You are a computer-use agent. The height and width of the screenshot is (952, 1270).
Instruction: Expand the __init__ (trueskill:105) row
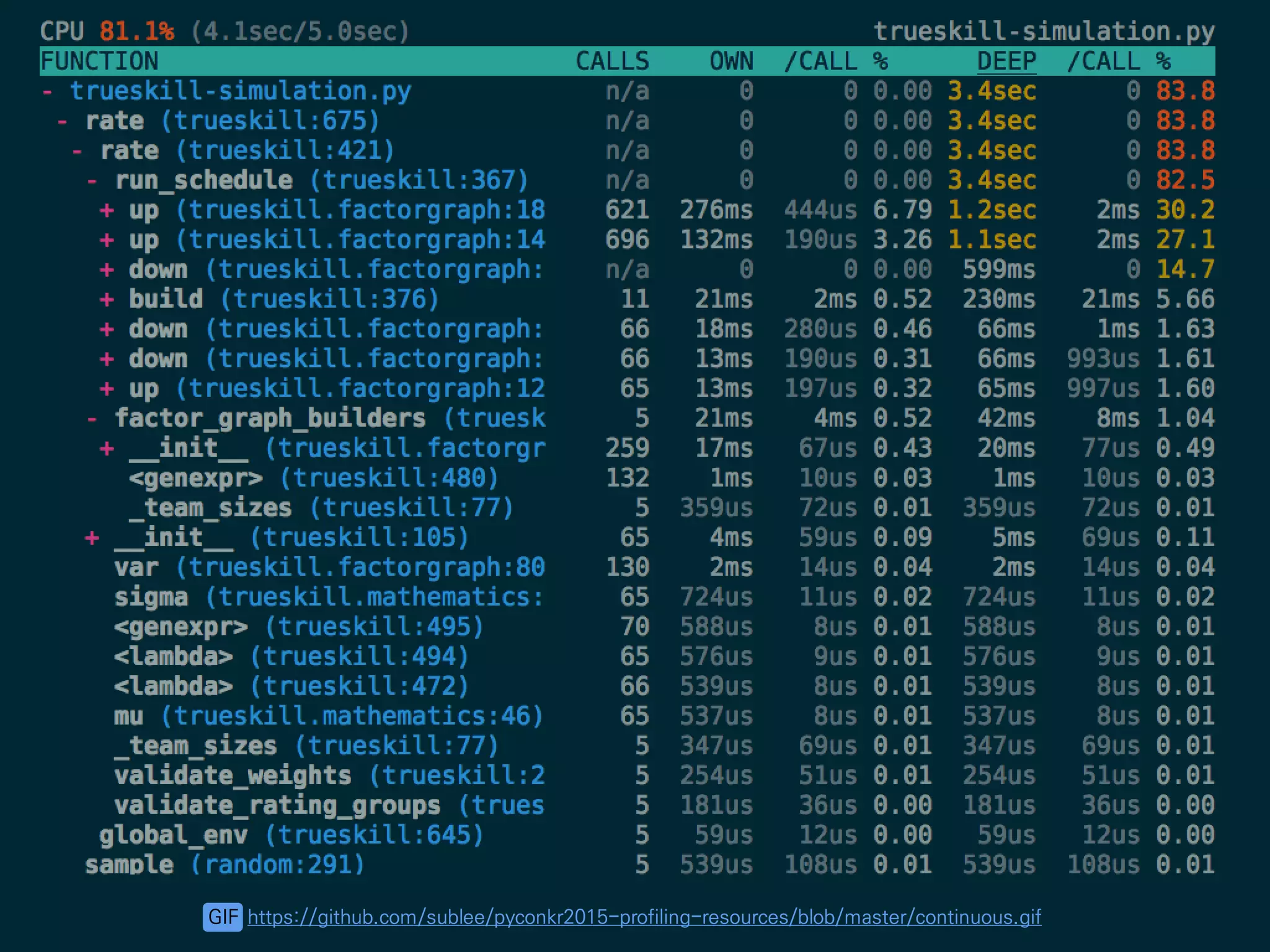(x=92, y=538)
